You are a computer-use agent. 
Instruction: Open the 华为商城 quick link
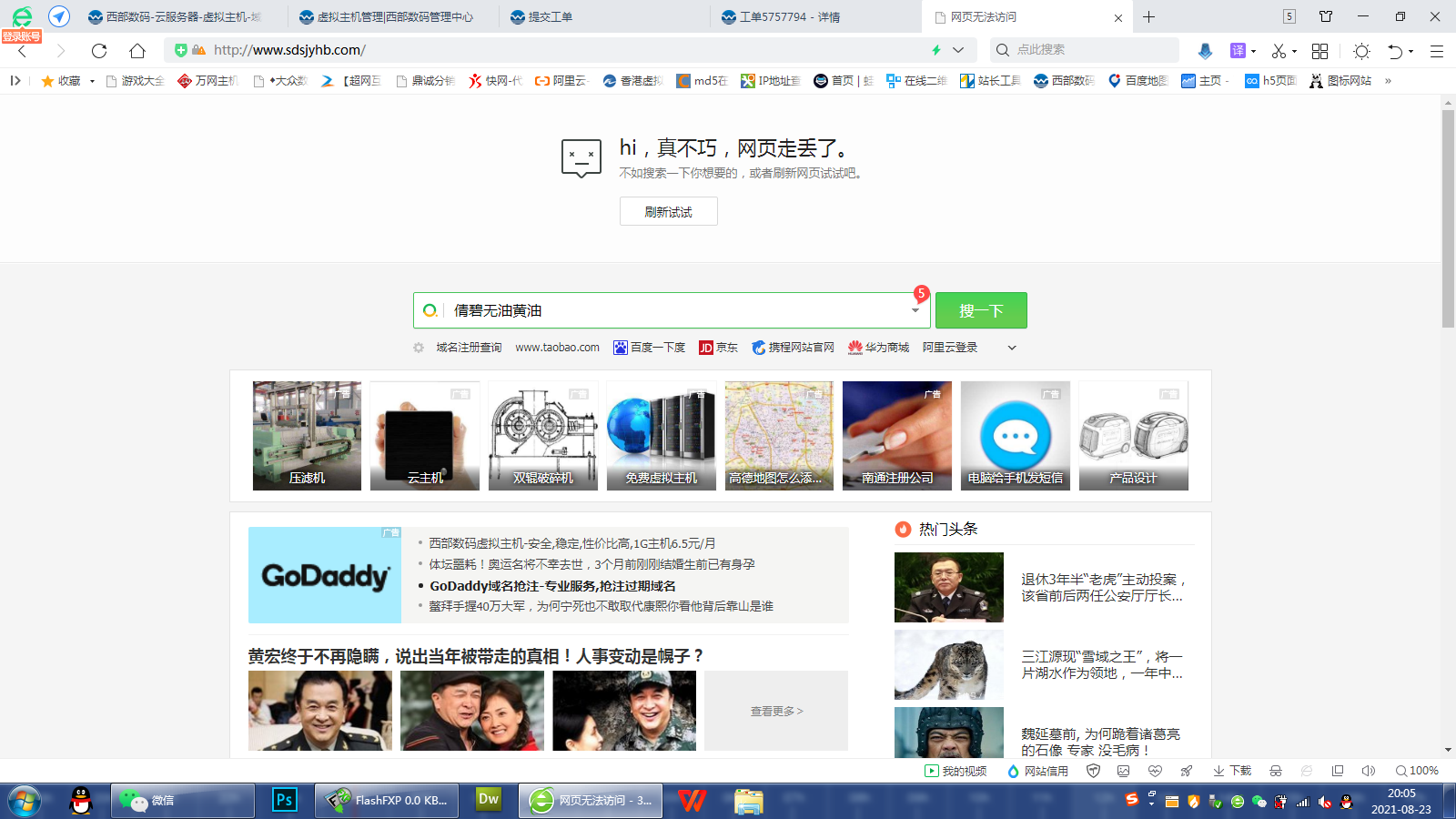click(878, 348)
